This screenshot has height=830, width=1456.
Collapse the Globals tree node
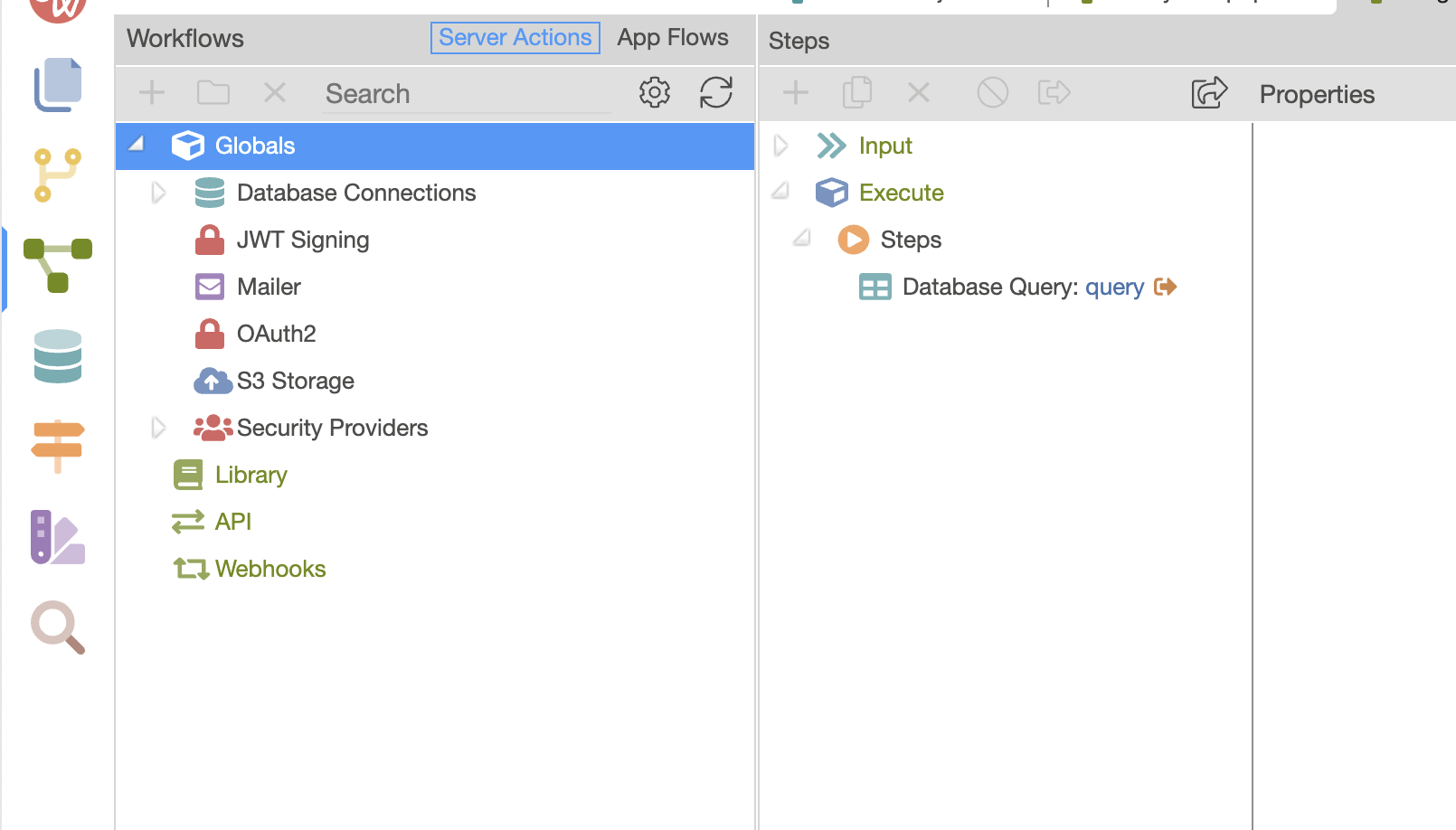click(x=137, y=145)
